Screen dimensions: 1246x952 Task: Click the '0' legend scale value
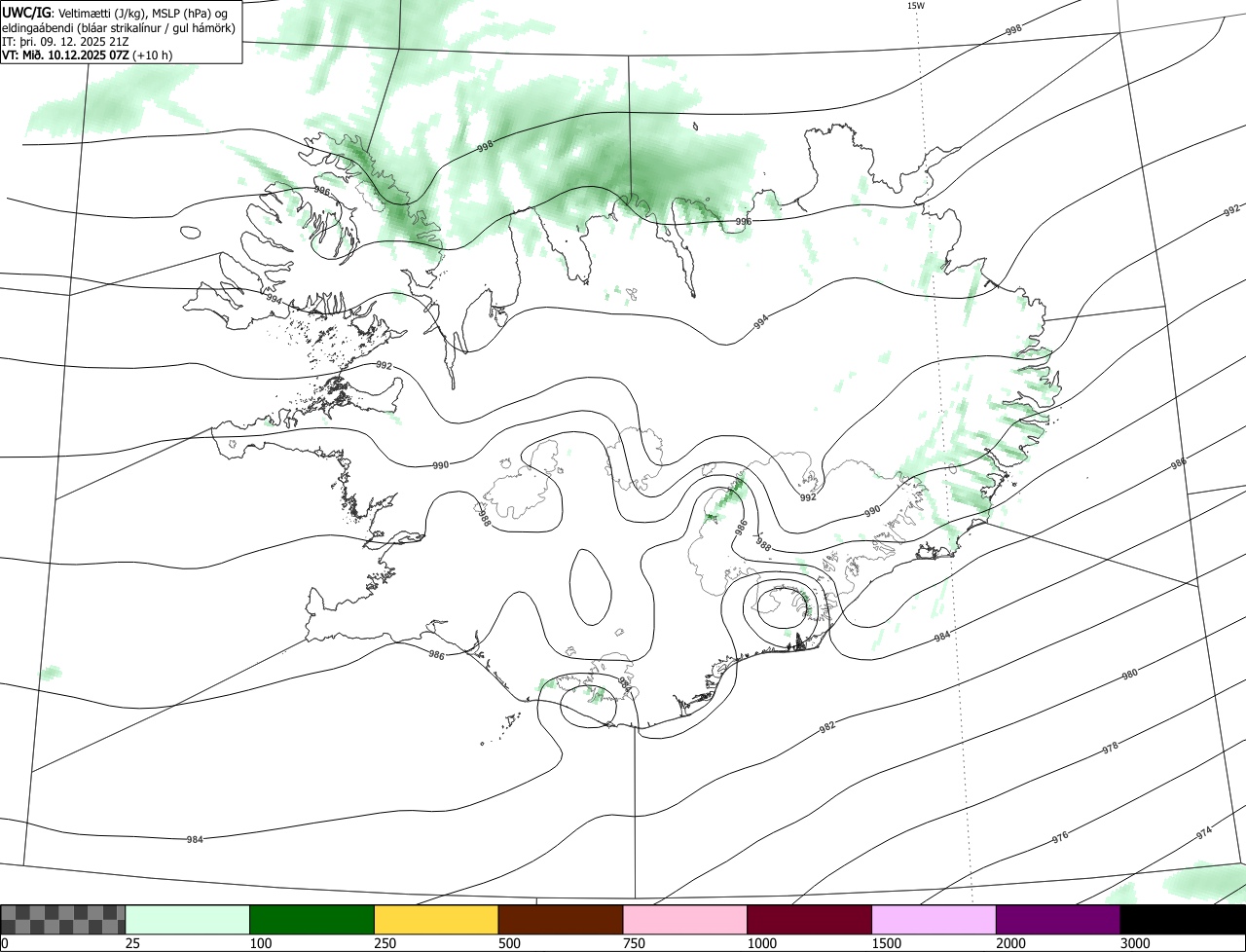[5, 943]
